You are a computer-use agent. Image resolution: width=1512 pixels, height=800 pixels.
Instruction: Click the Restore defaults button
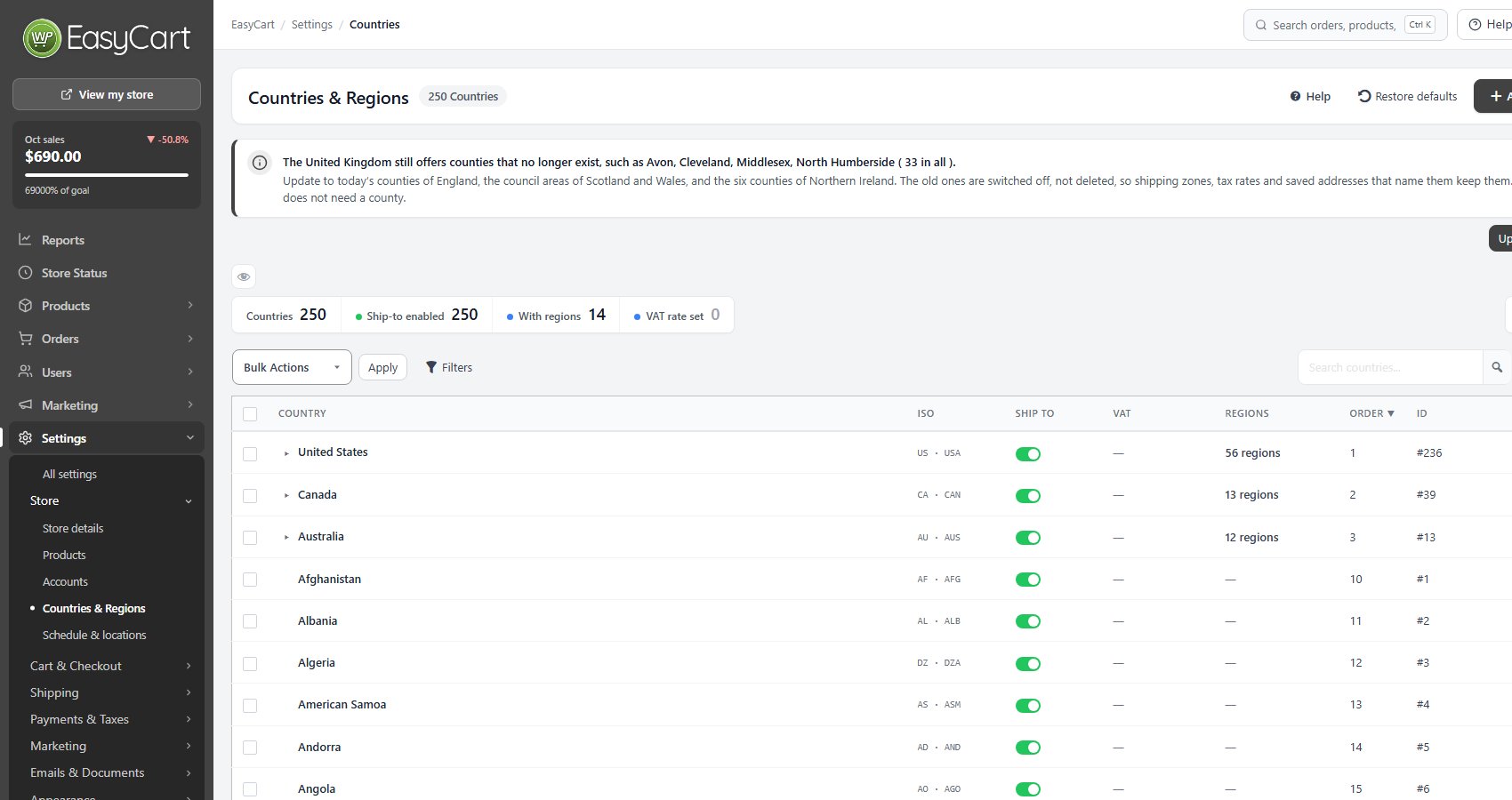pyautogui.click(x=1408, y=96)
